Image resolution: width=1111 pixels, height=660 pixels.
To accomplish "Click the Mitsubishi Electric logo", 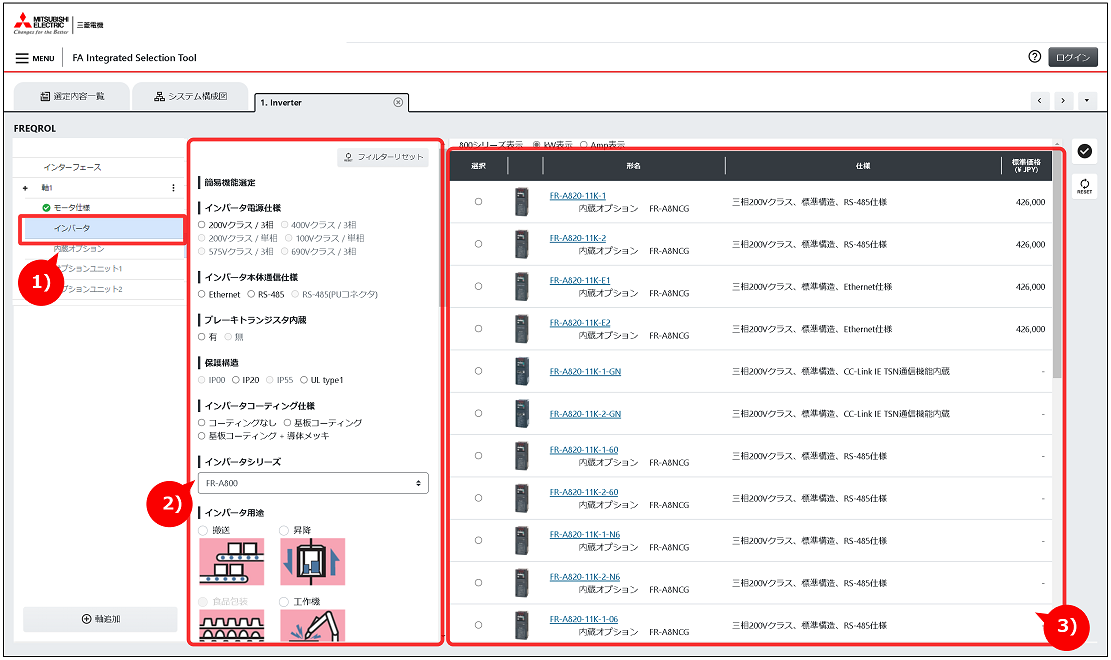I will [x=41, y=23].
